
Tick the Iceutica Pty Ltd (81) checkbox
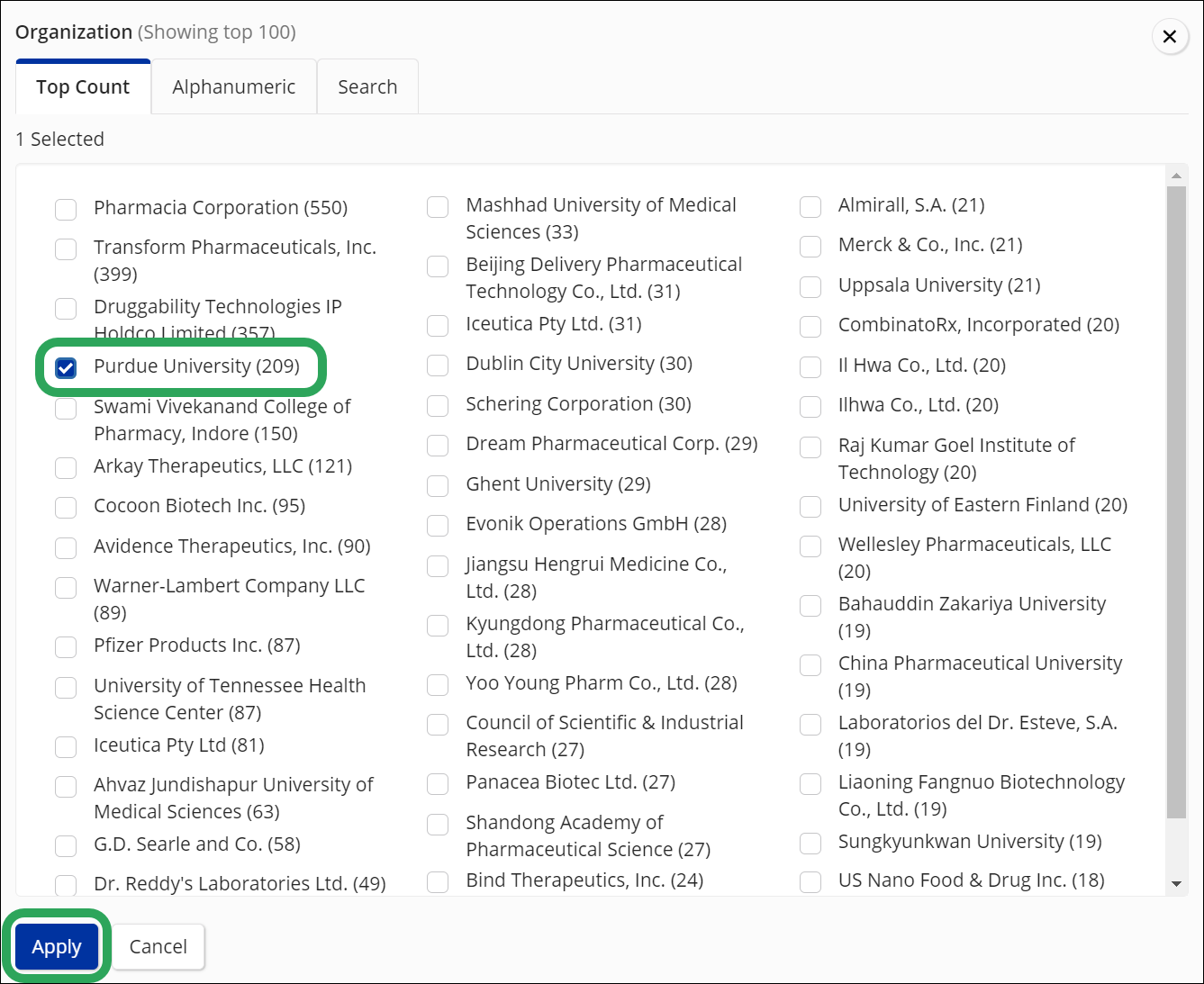(66, 746)
